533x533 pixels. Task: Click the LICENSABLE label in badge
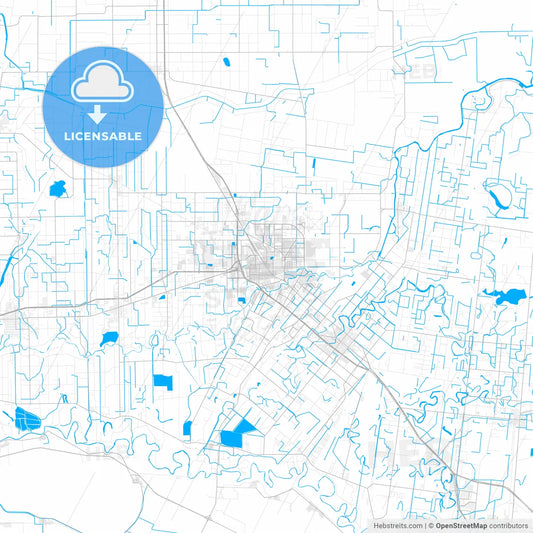tap(103, 136)
